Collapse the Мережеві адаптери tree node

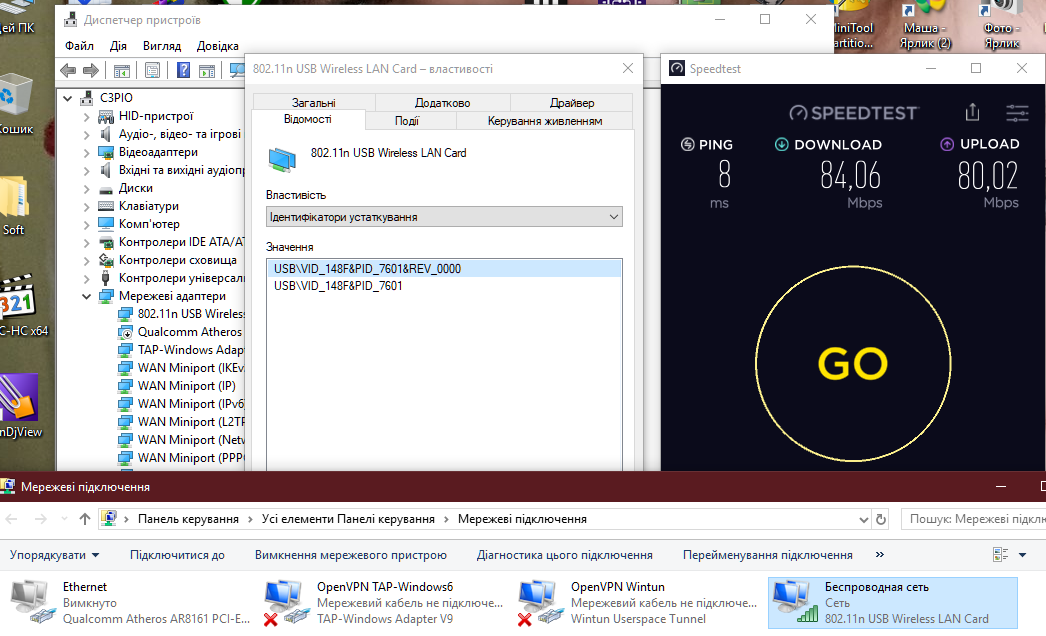click(x=87, y=296)
